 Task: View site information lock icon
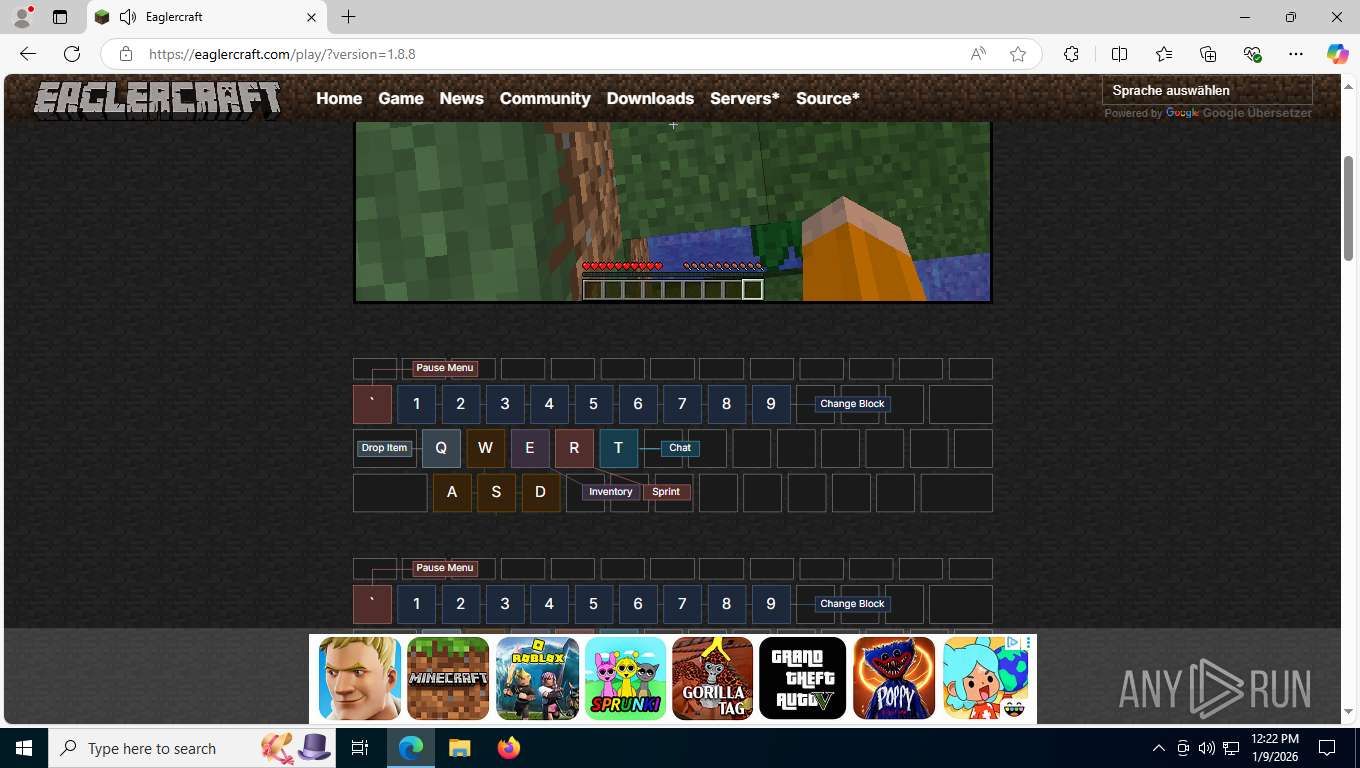[125, 54]
